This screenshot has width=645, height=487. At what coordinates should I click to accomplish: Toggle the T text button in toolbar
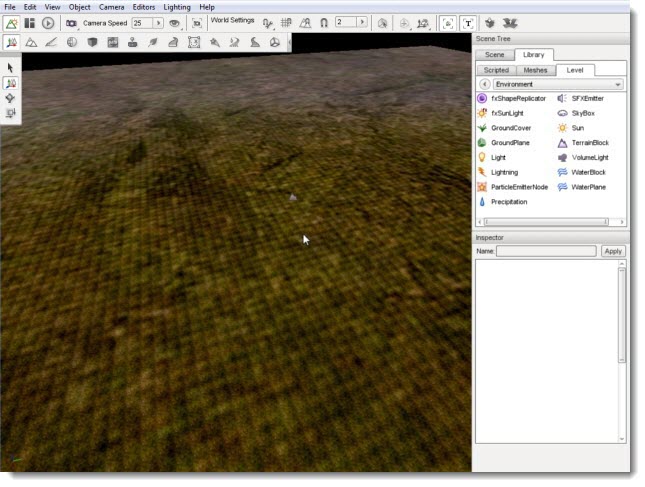[x=468, y=22]
